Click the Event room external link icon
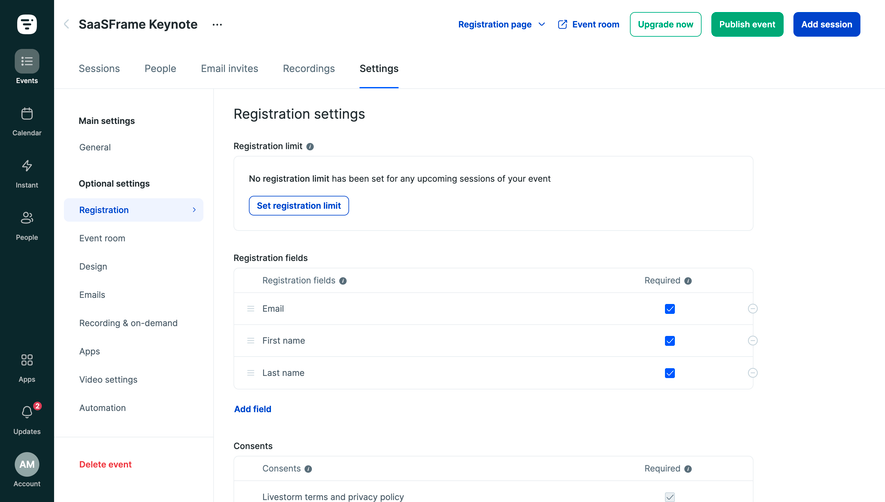The width and height of the screenshot is (885, 502). pos(562,24)
